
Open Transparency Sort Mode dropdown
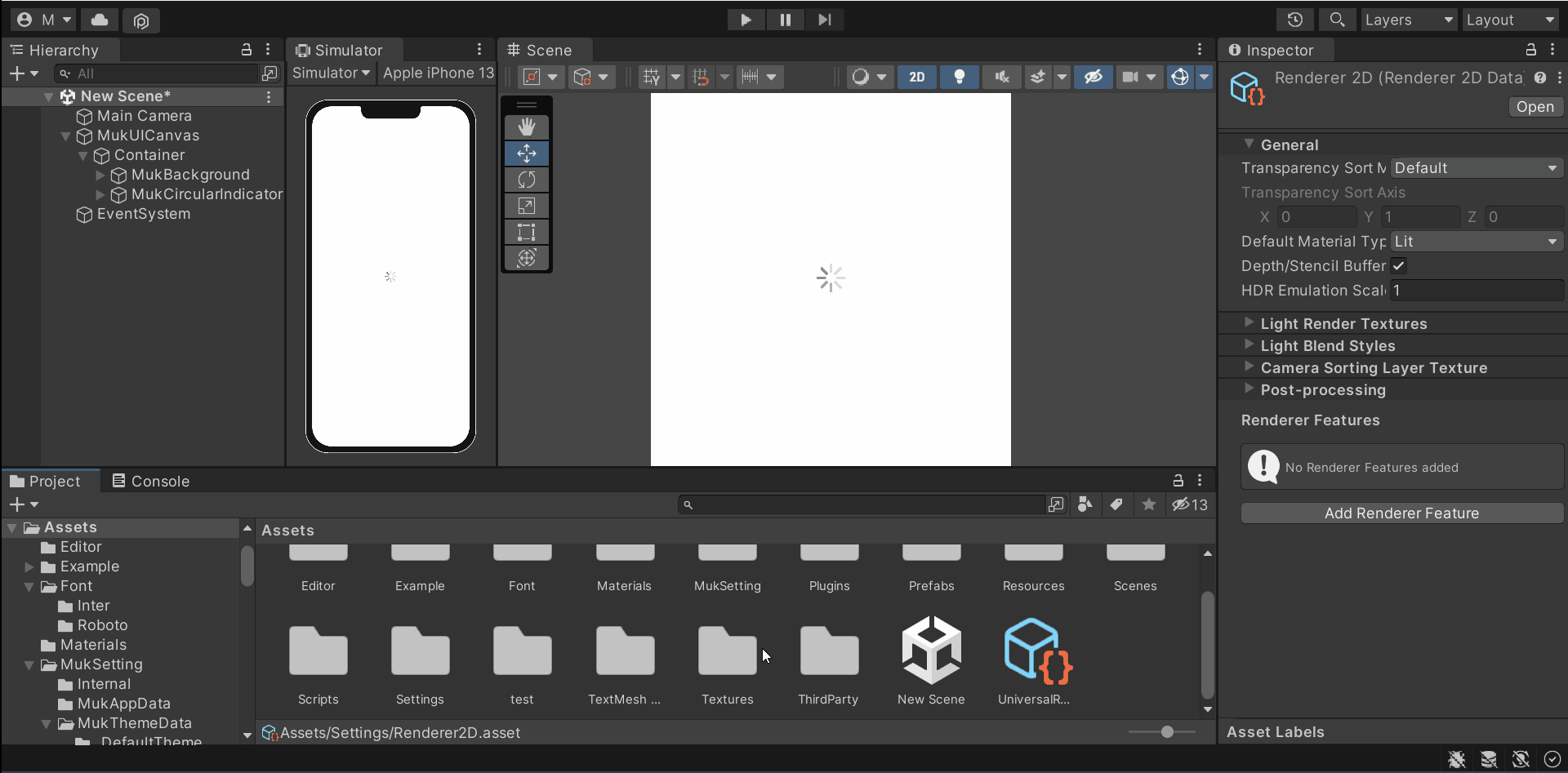point(1477,168)
